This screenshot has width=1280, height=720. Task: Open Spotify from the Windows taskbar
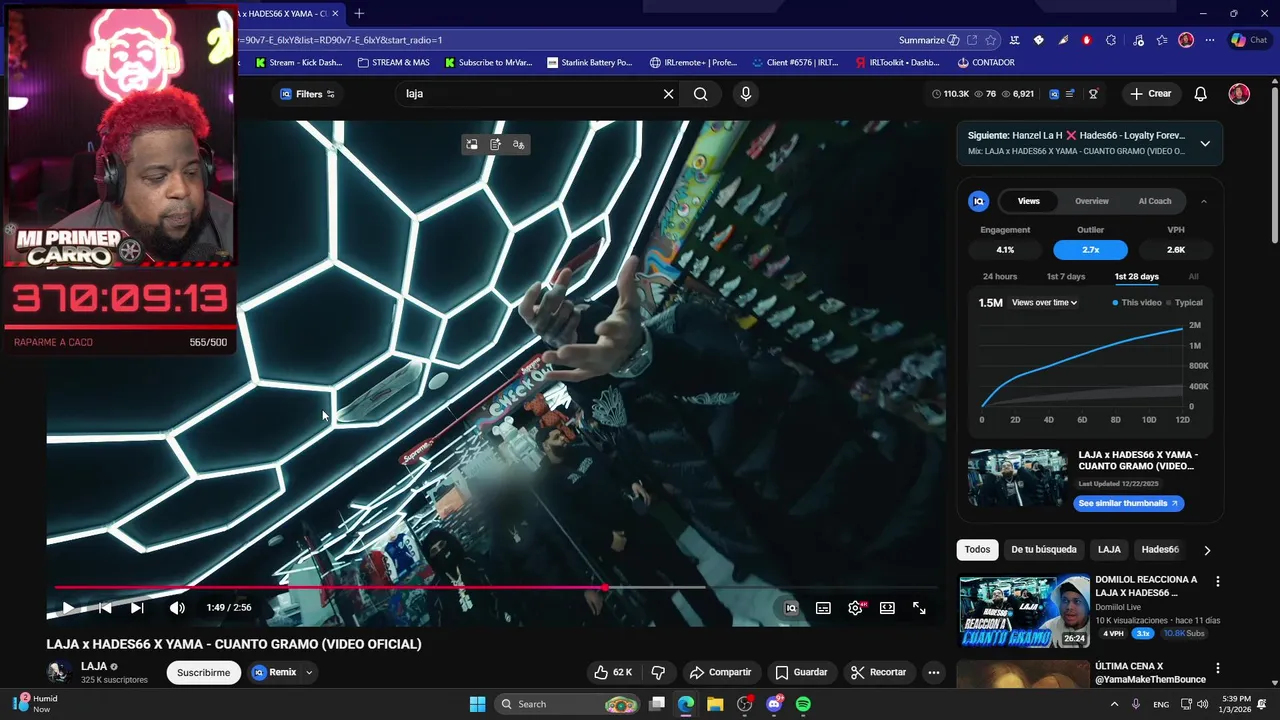click(803, 704)
